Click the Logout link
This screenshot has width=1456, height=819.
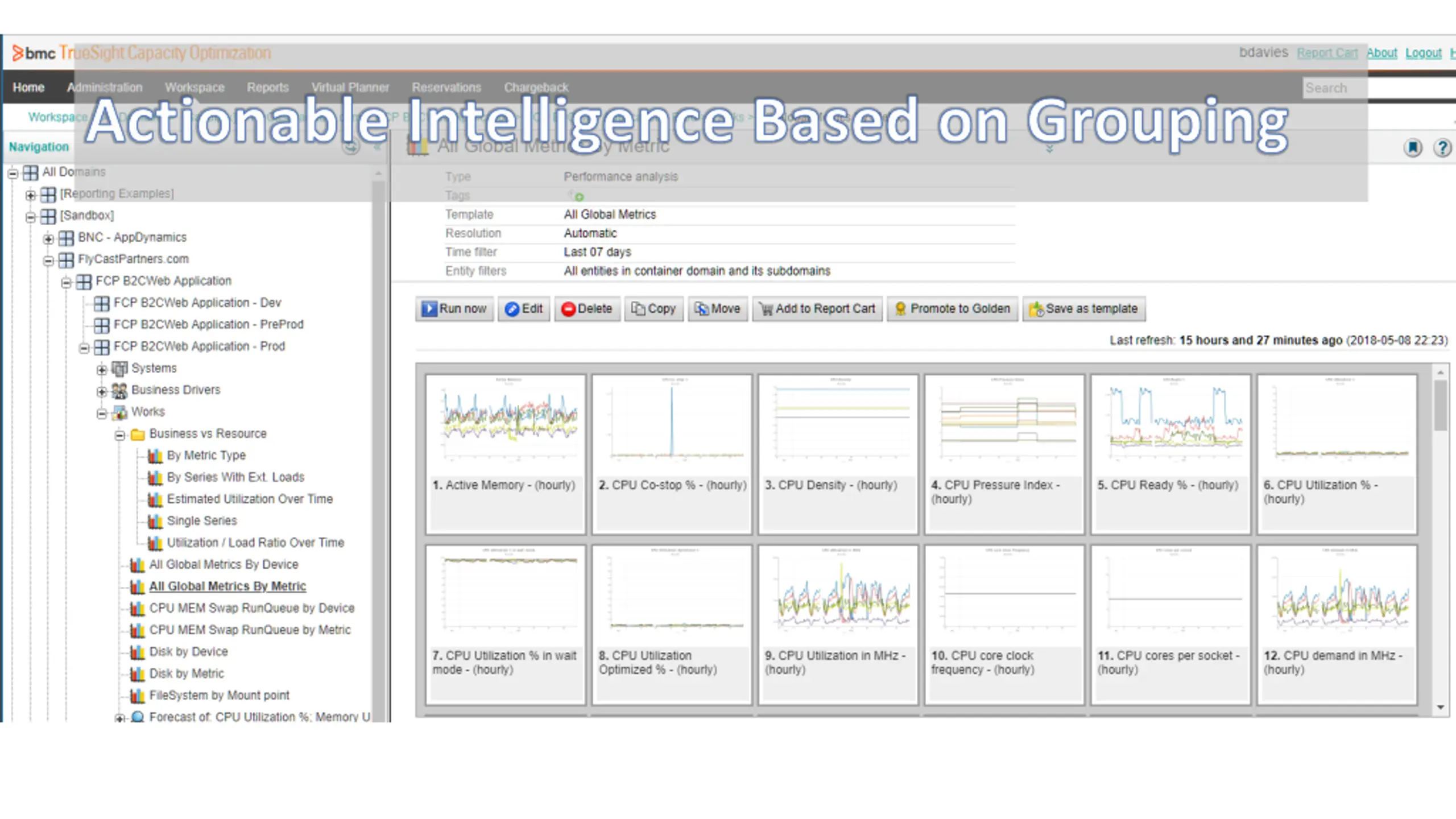click(x=1424, y=53)
